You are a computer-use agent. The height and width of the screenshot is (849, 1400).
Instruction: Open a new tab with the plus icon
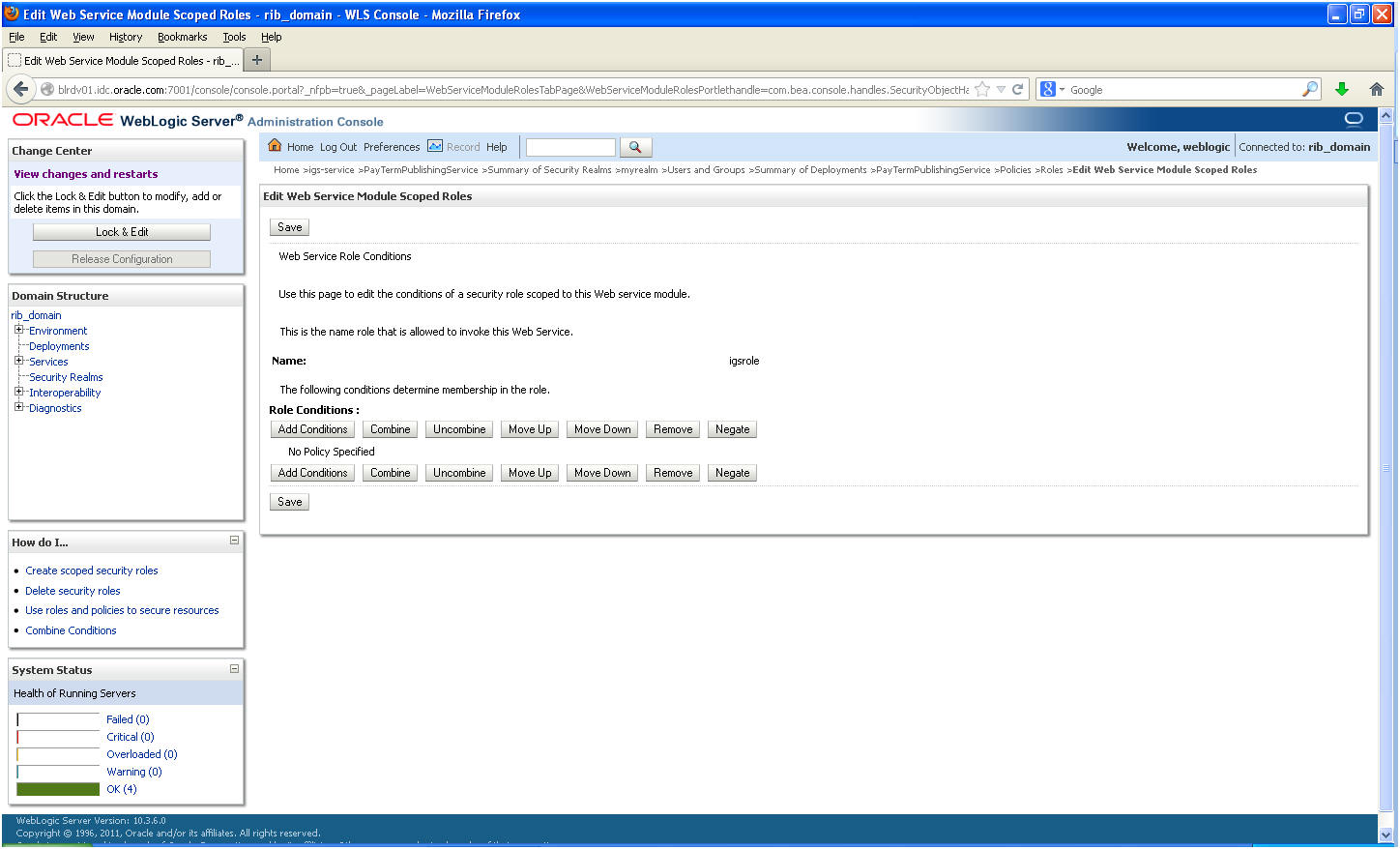pos(257,60)
